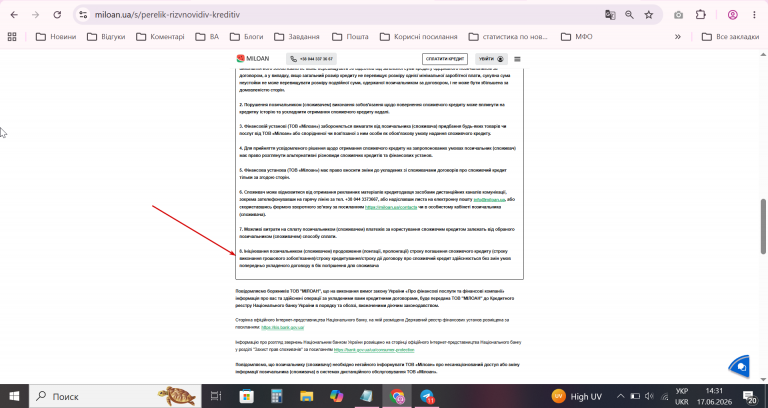Focus the address bar URL field
768x408 pixels.
tap(343, 15)
